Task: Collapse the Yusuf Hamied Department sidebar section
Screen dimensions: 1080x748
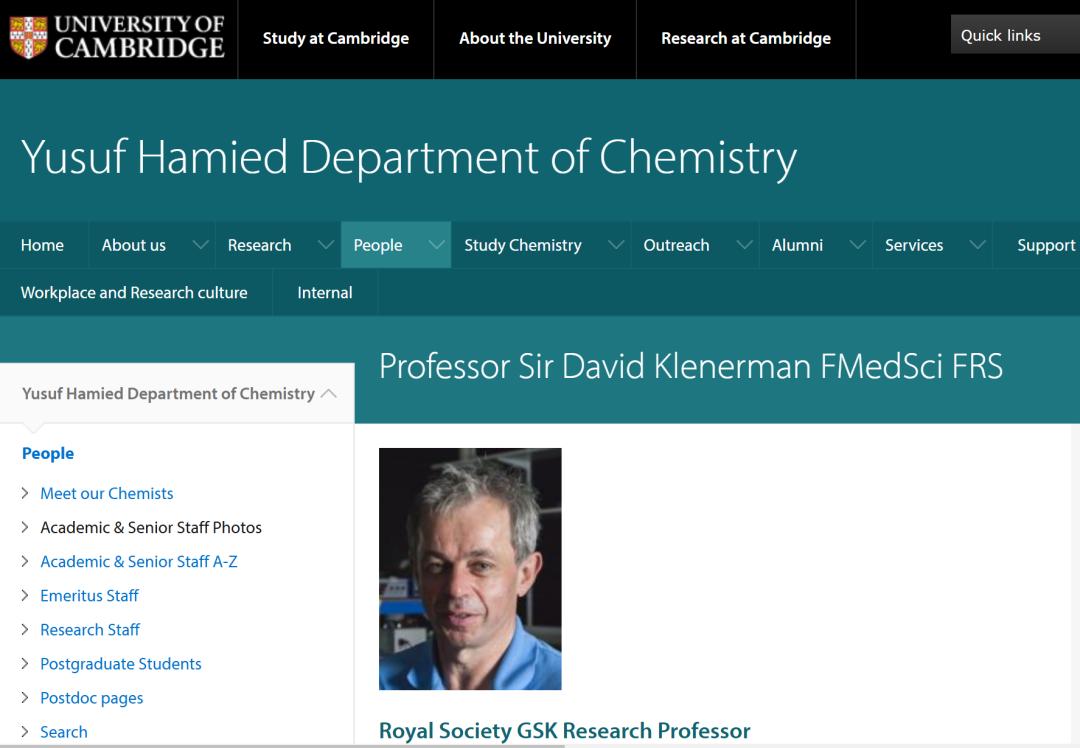Action: pyautogui.click(x=329, y=394)
